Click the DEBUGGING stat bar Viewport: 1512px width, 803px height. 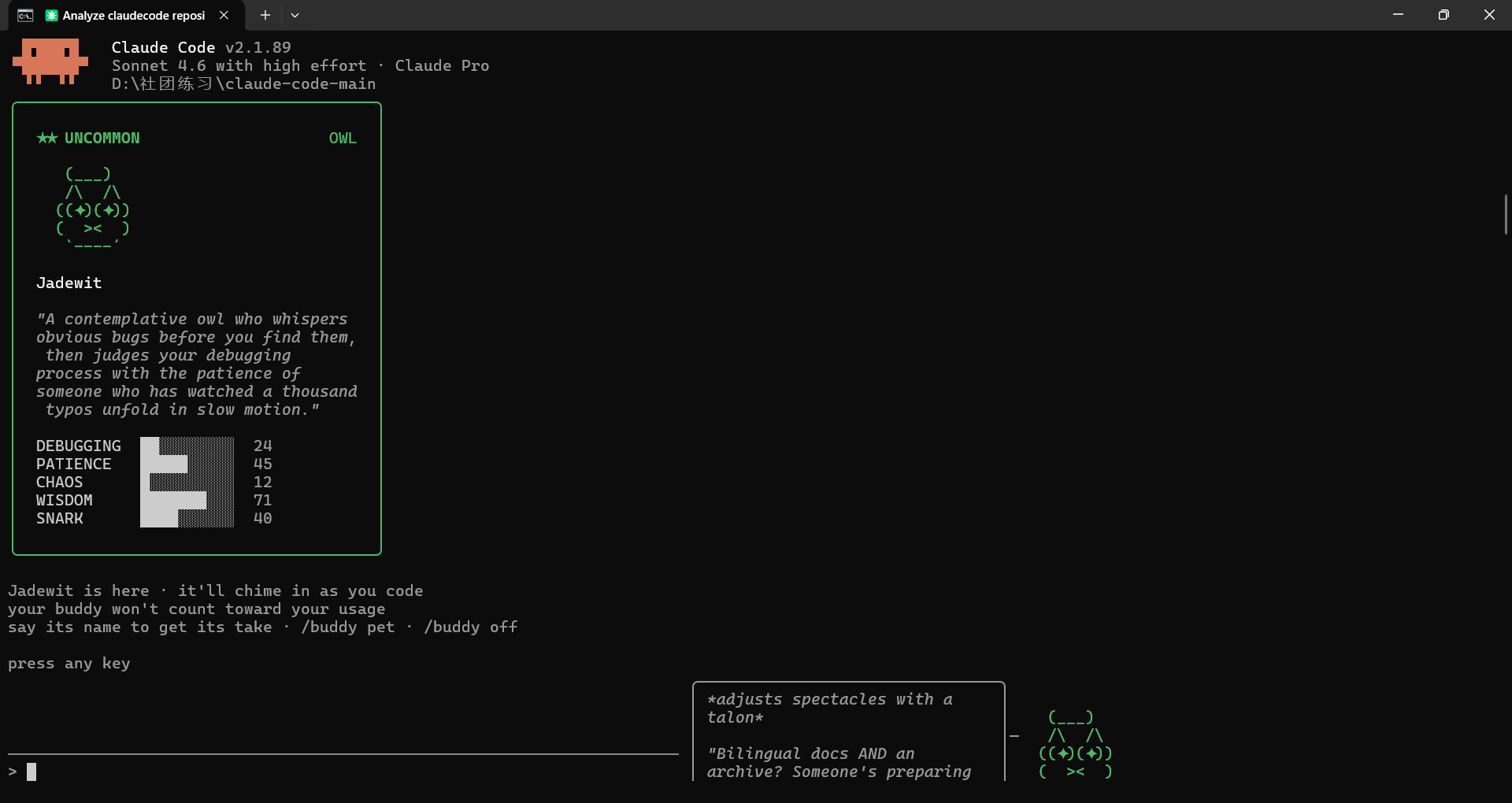tap(187, 446)
